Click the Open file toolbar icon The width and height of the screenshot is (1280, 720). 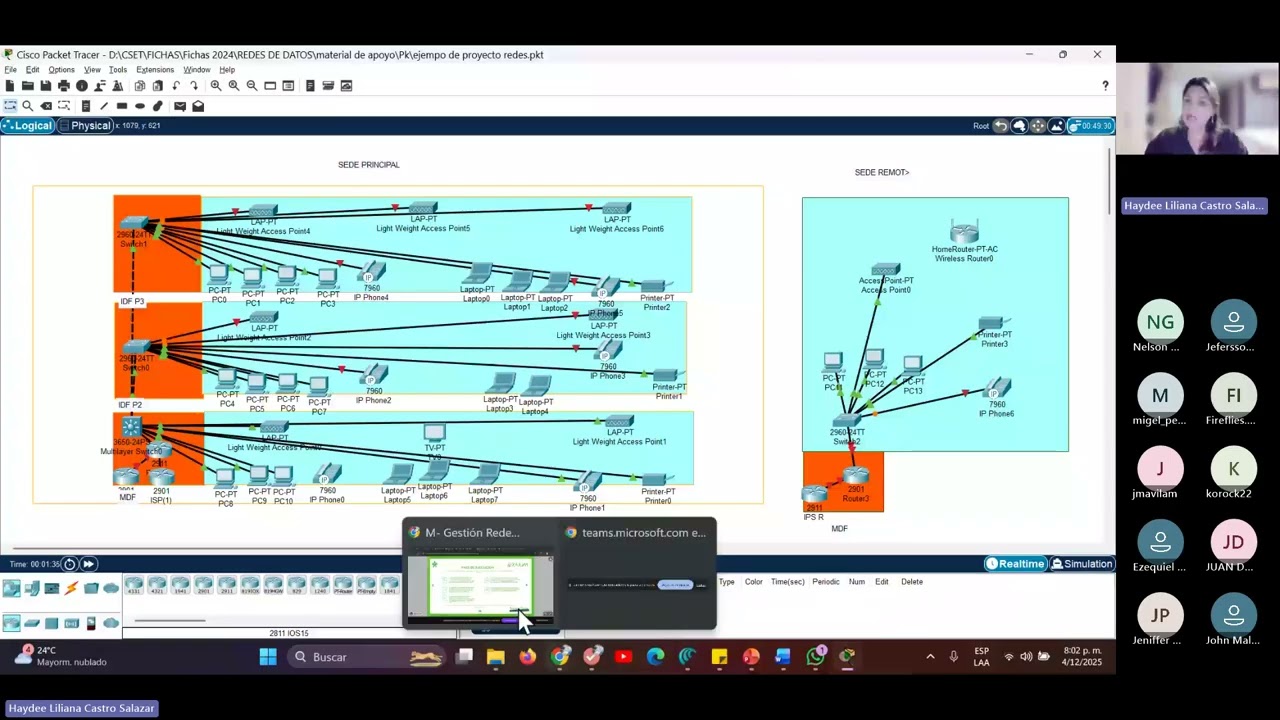point(28,86)
